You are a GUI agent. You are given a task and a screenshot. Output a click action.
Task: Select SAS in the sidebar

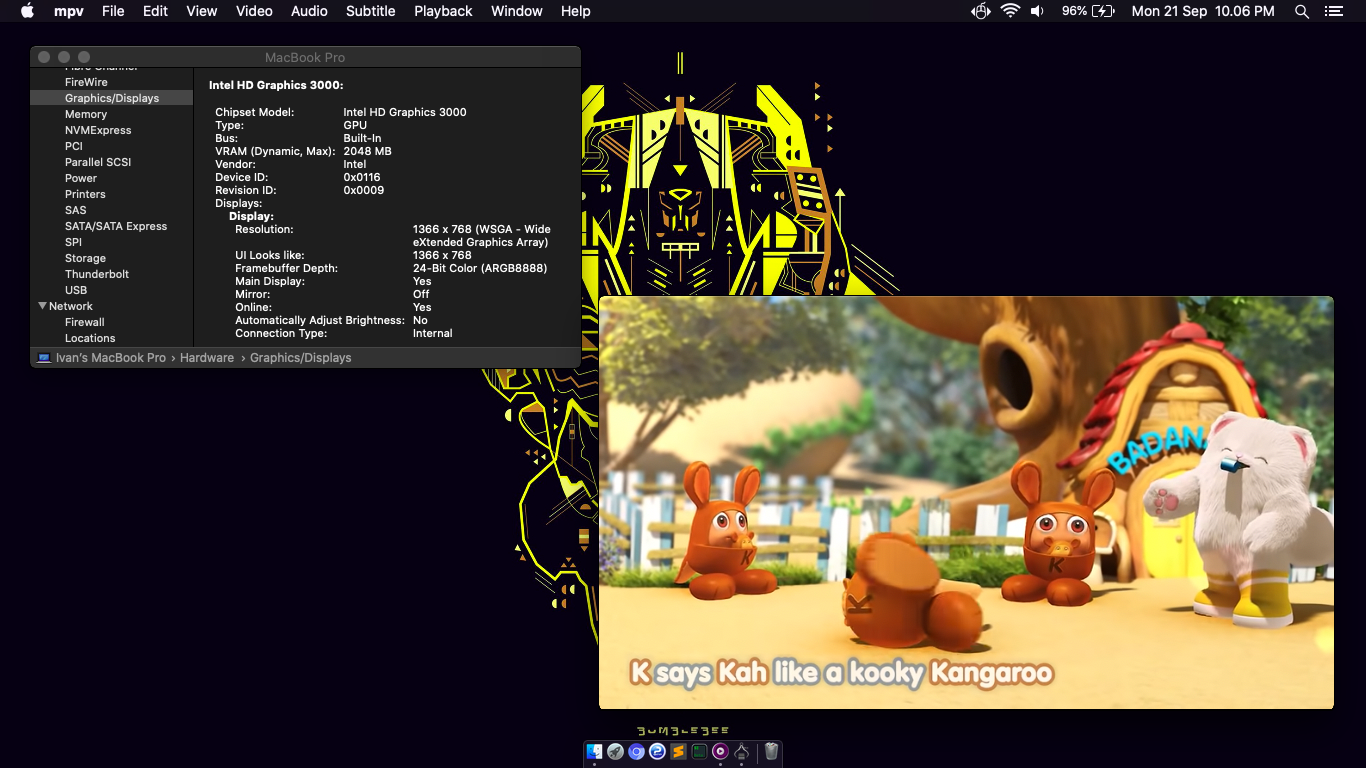click(76, 210)
